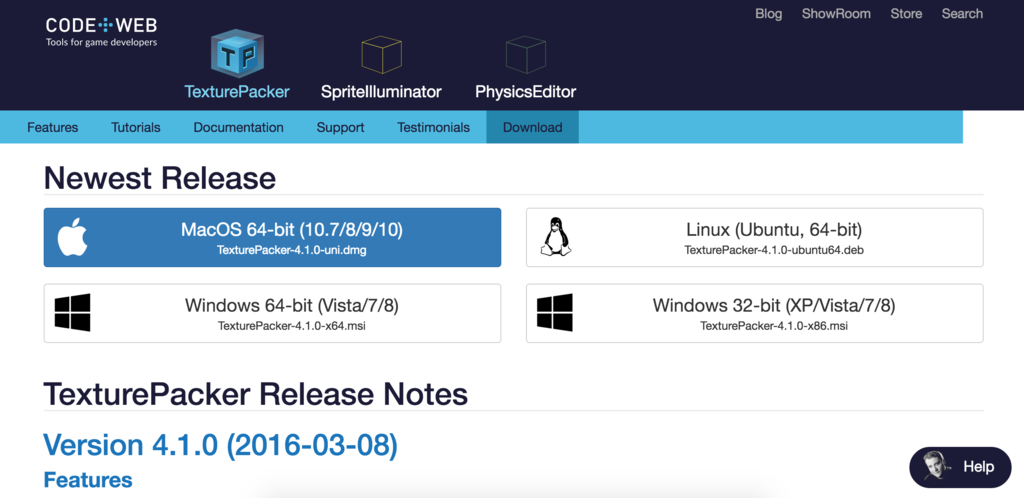Open the Documentation tab

tap(238, 127)
